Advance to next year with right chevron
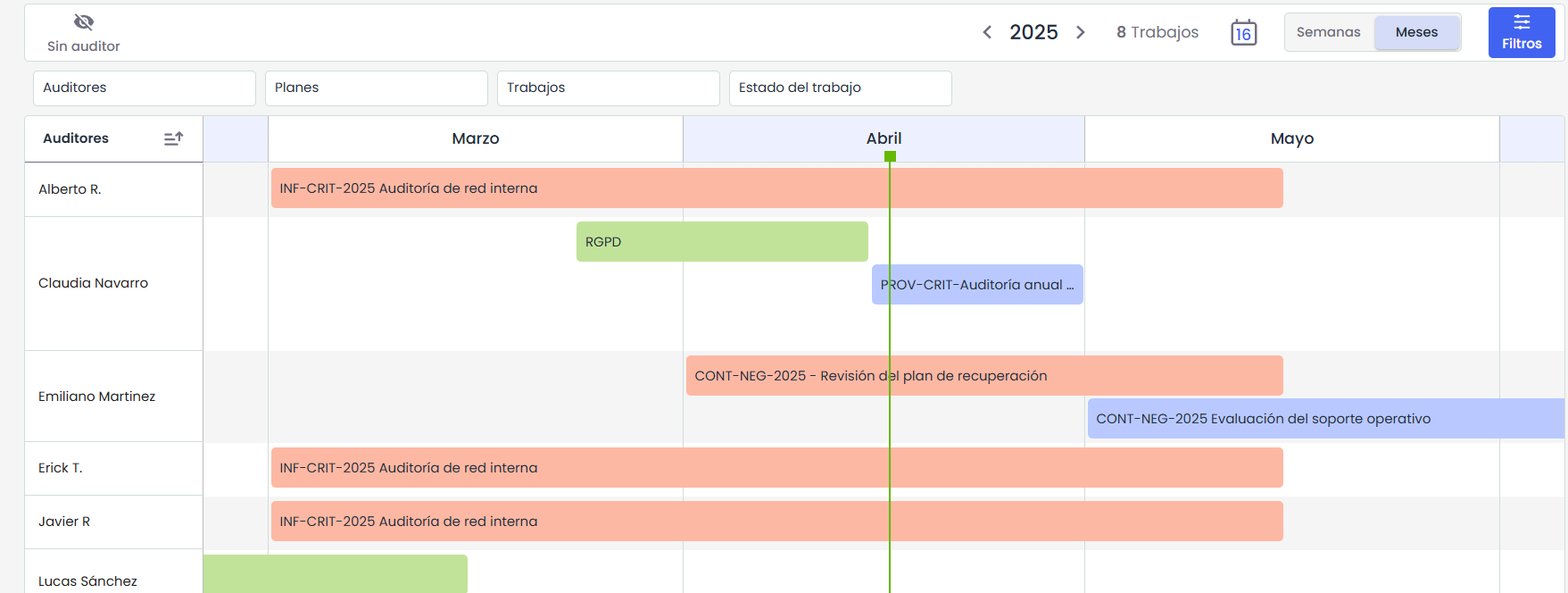The image size is (1568, 593). click(x=1081, y=32)
